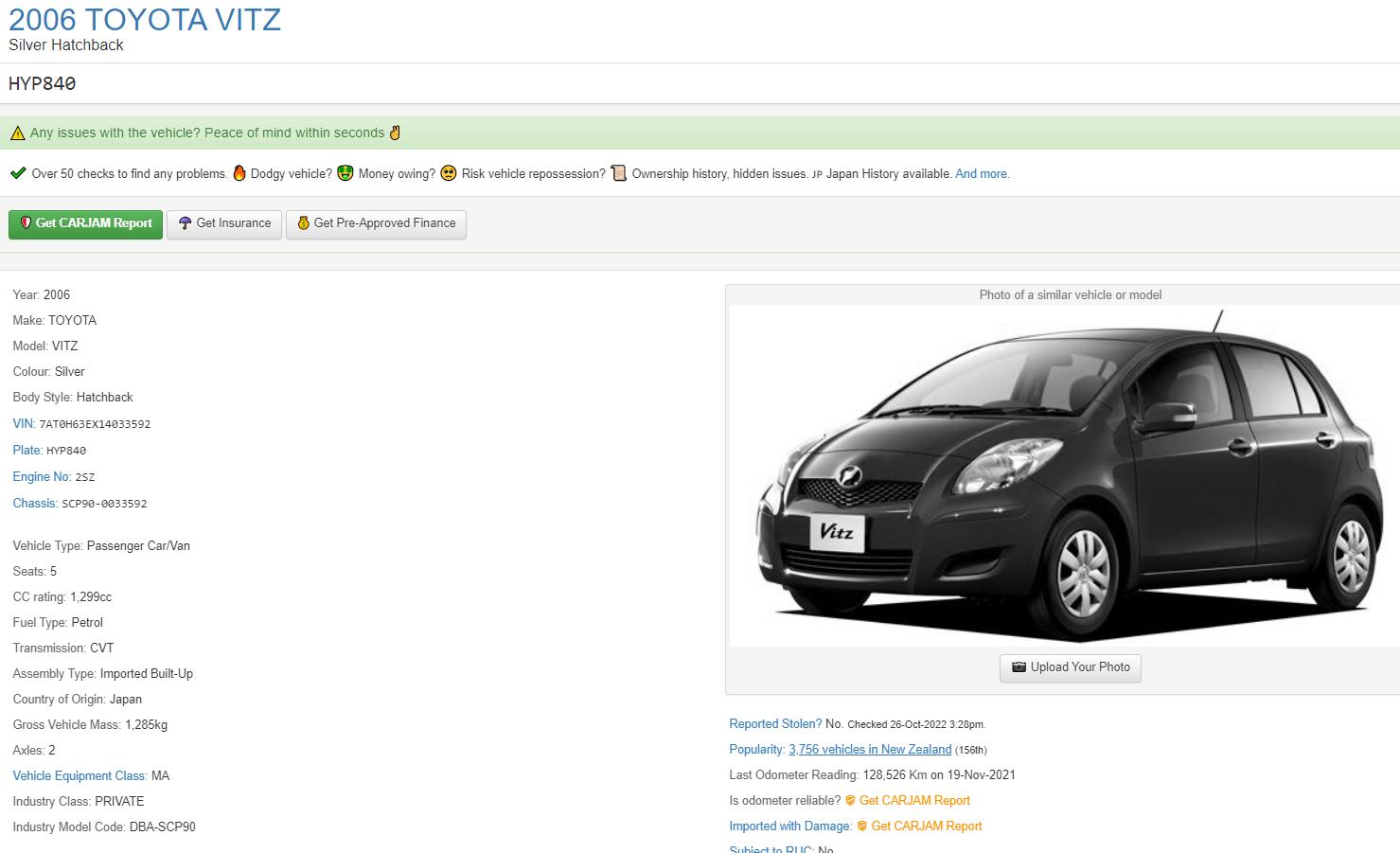Click the engine number value 2SZ
This screenshot has width=1400, height=853.
click(85, 477)
